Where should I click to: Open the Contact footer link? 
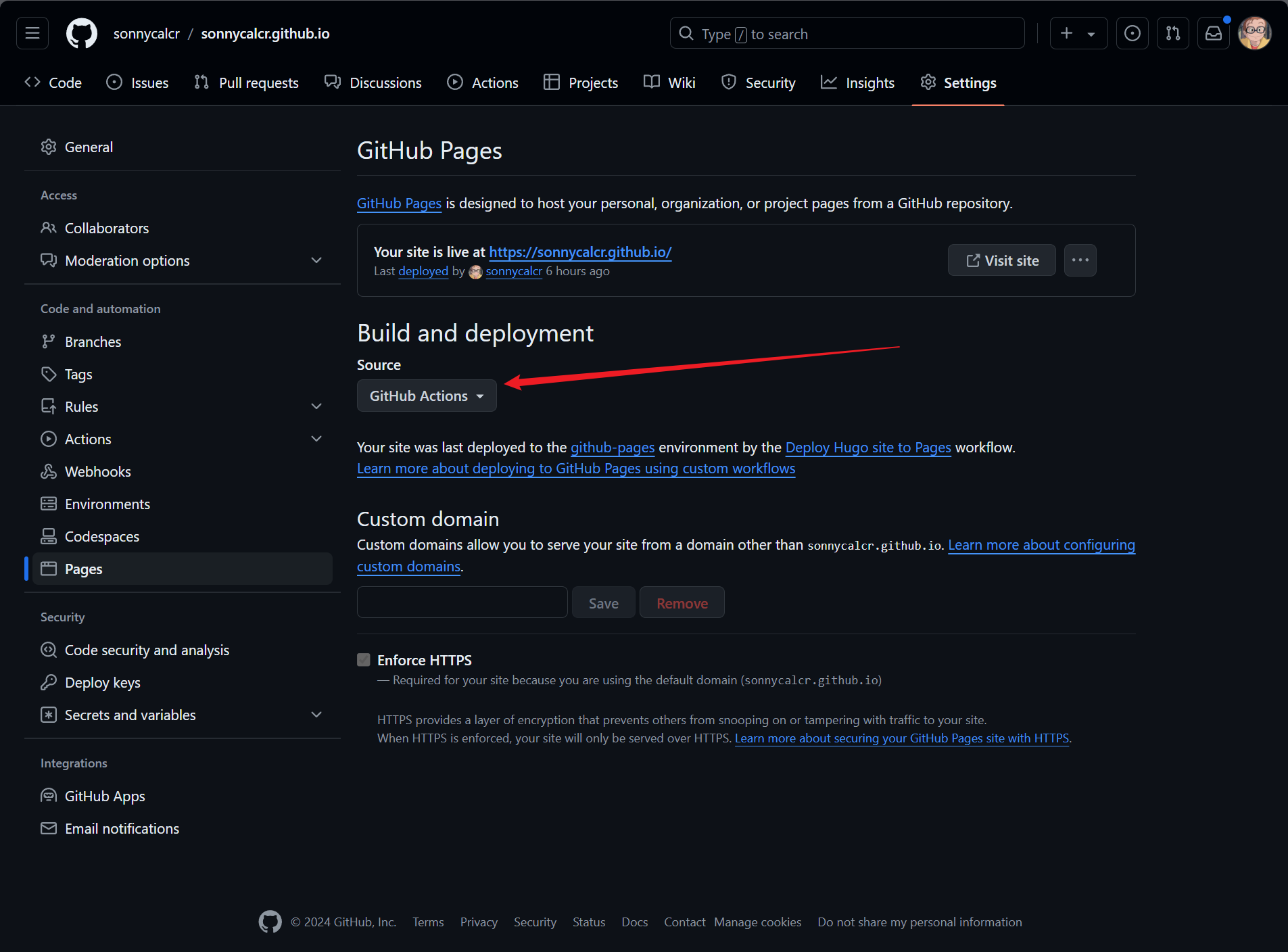point(684,922)
